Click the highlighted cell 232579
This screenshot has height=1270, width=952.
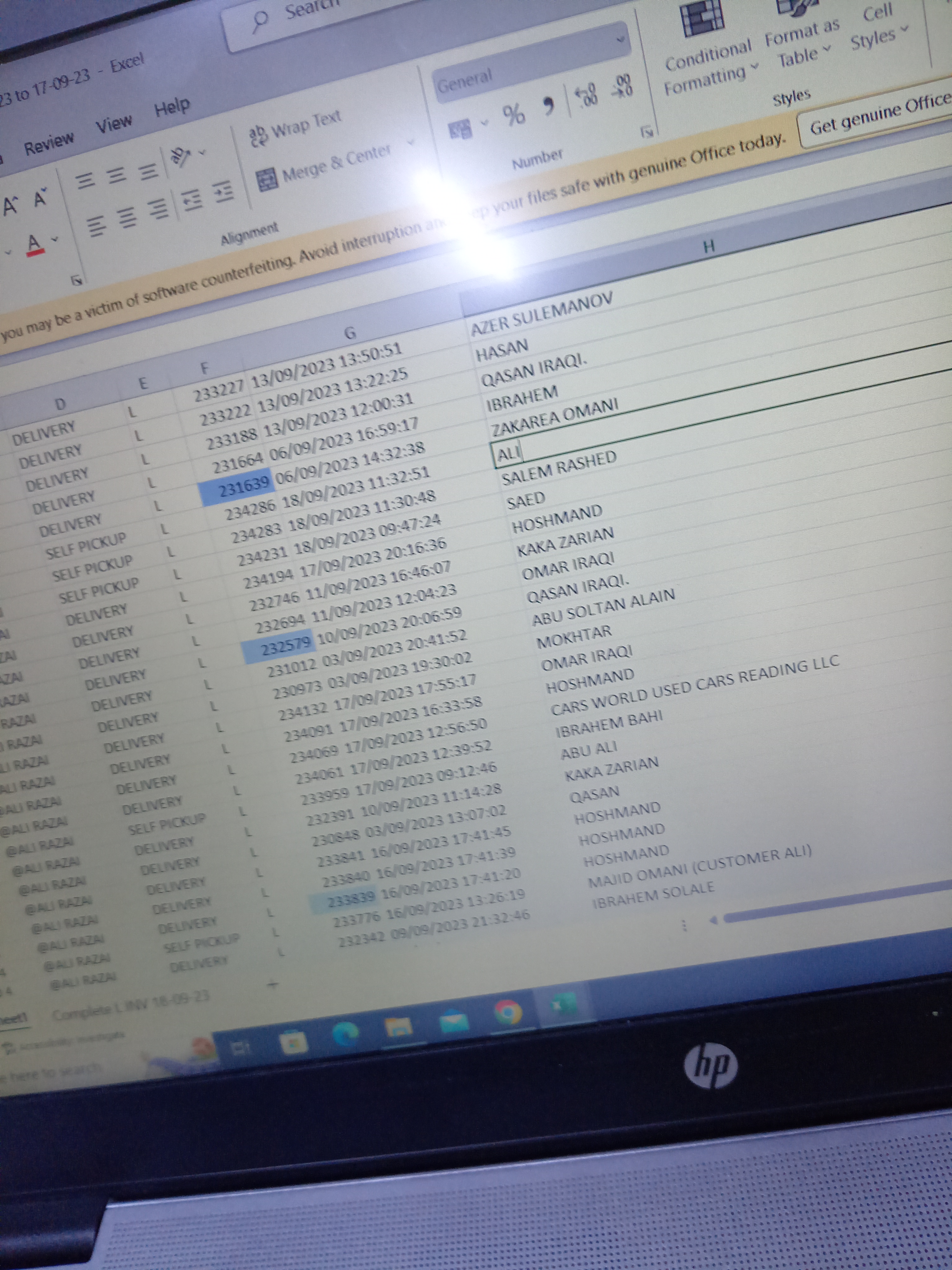click(278, 645)
